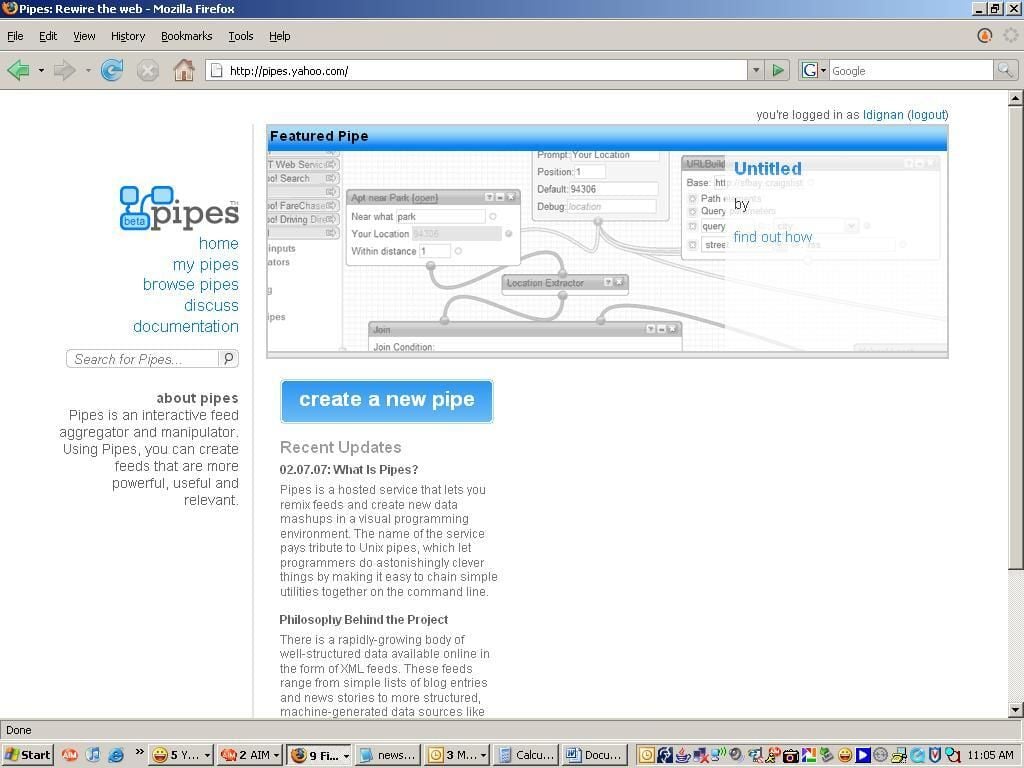The width and height of the screenshot is (1024, 768).
Task: Open the my pipes link
Action: click(206, 264)
